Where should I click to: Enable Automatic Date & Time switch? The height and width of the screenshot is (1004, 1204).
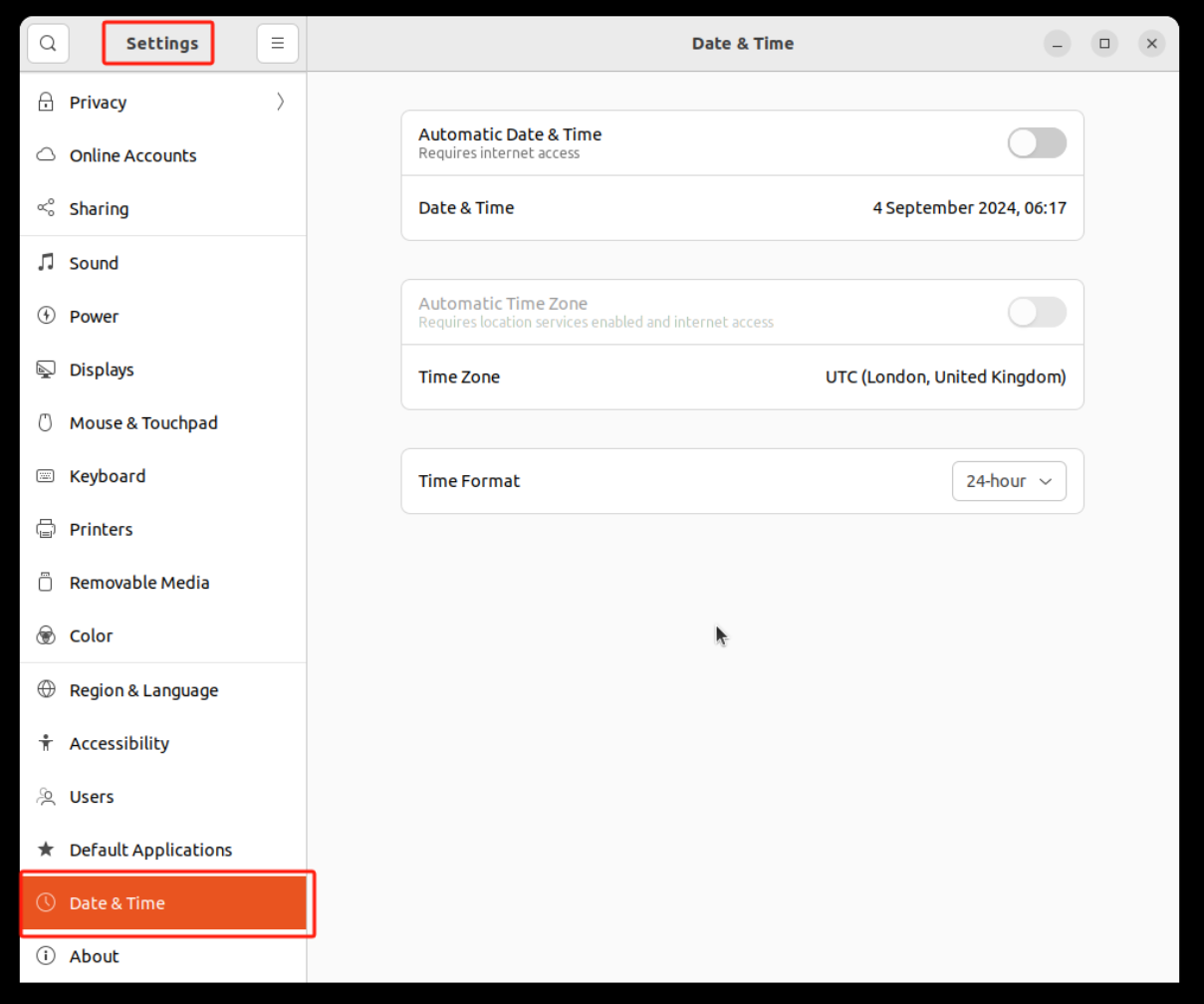click(x=1036, y=143)
